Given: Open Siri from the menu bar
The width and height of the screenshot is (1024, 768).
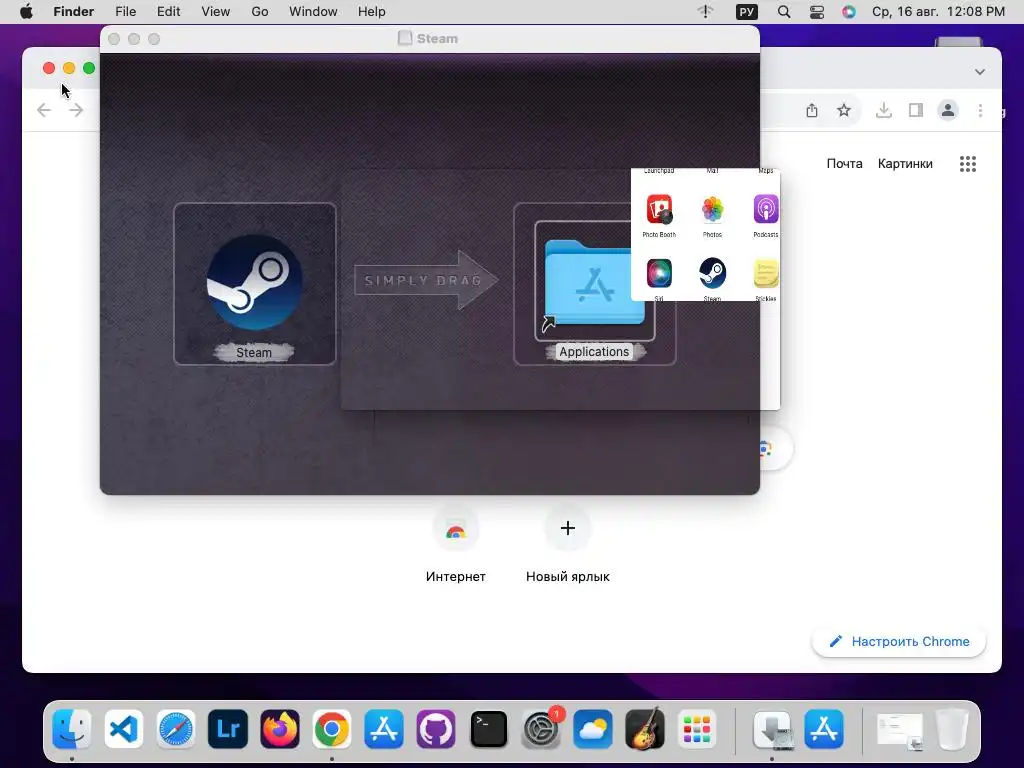Looking at the screenshot, I should tap(848, 12).
